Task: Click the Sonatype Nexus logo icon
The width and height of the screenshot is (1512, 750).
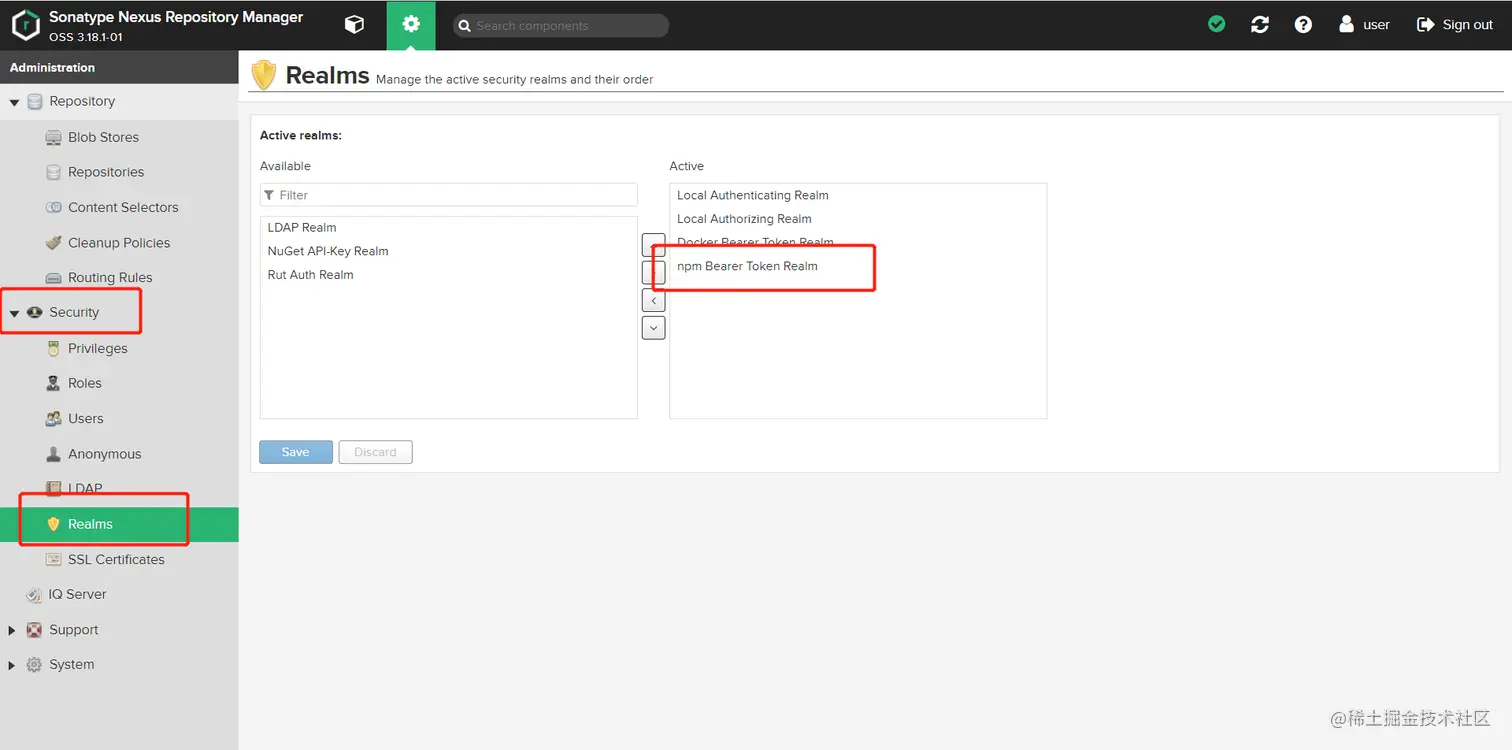Action: (26, 25)
